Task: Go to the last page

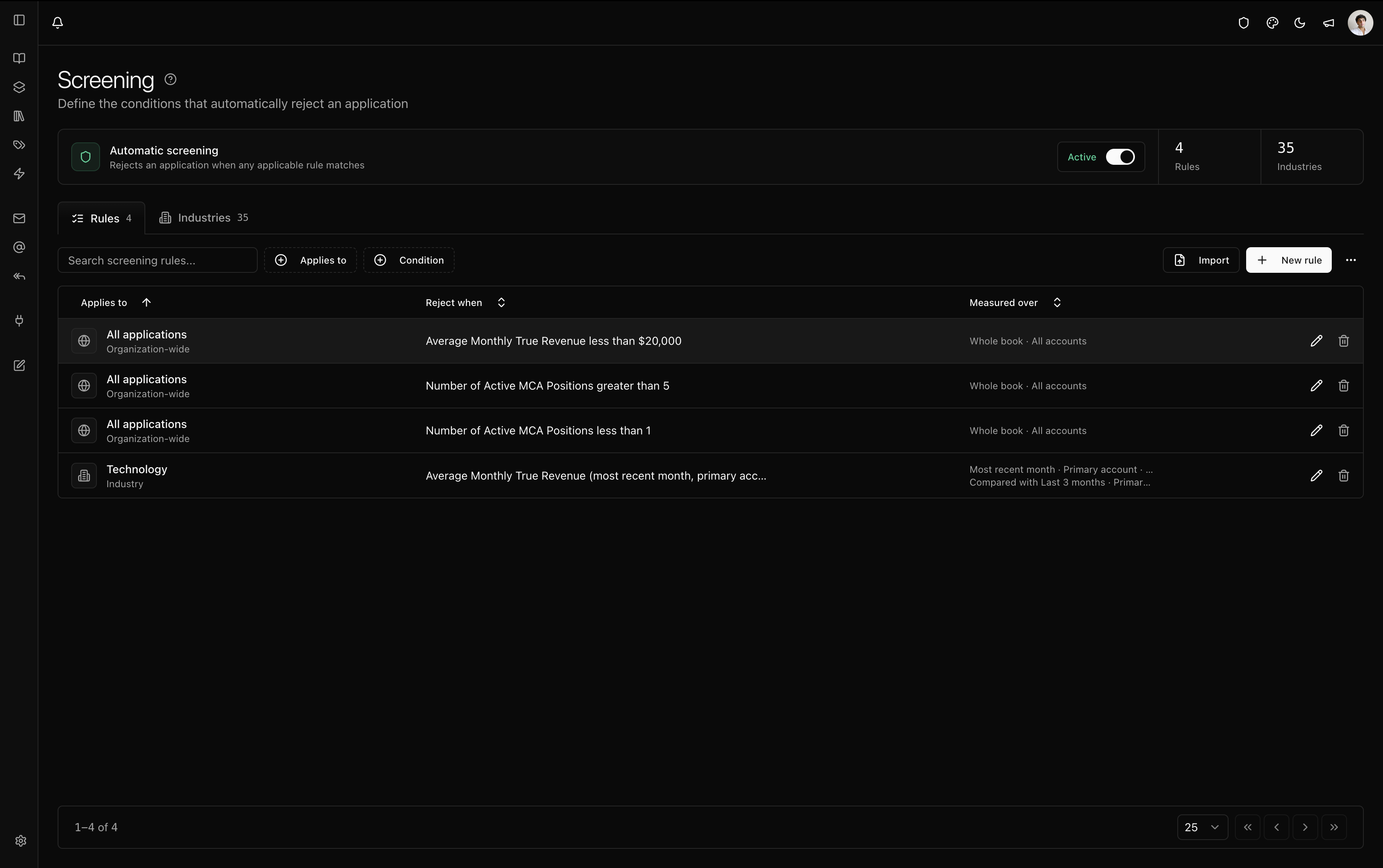Action: [1334, 827]
